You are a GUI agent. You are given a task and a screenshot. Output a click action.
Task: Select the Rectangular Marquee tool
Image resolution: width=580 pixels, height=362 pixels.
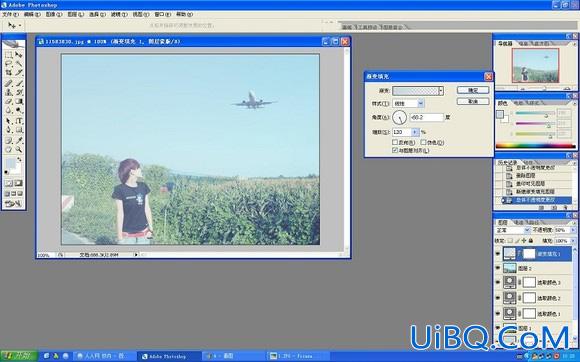9,54
